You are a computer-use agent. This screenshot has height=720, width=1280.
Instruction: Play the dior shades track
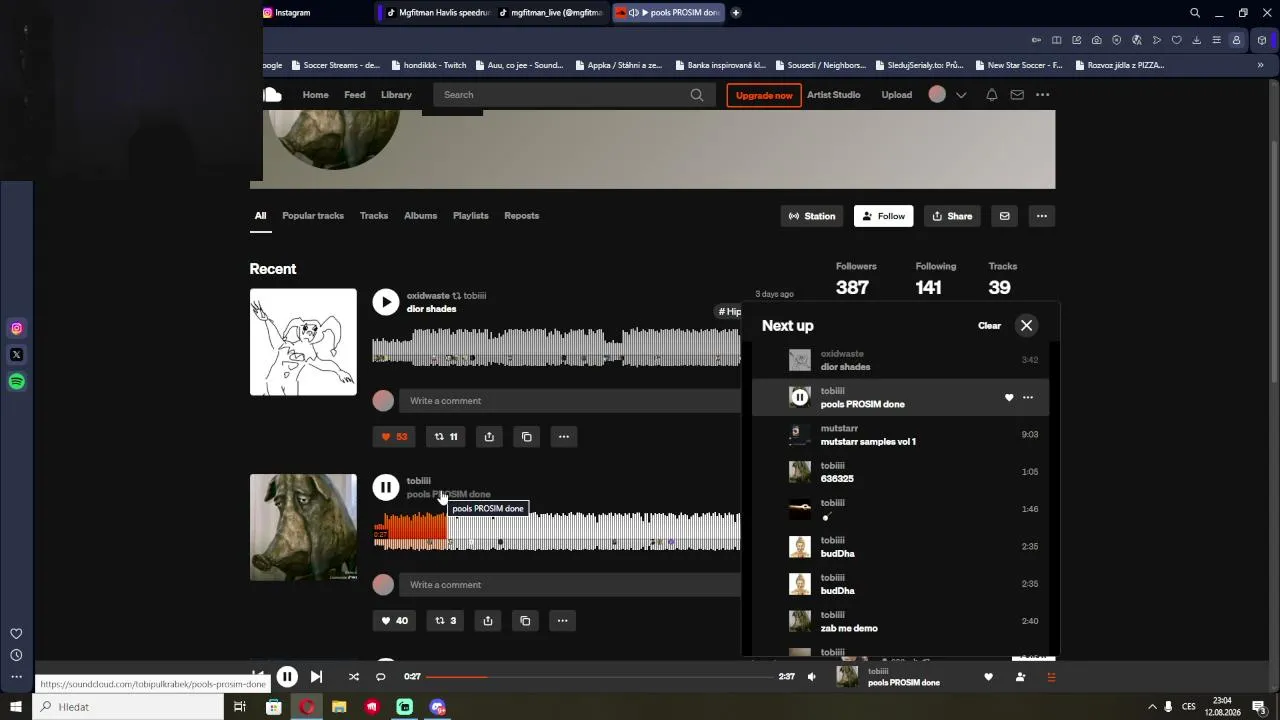pyautogui.click(x=386, y=302)
